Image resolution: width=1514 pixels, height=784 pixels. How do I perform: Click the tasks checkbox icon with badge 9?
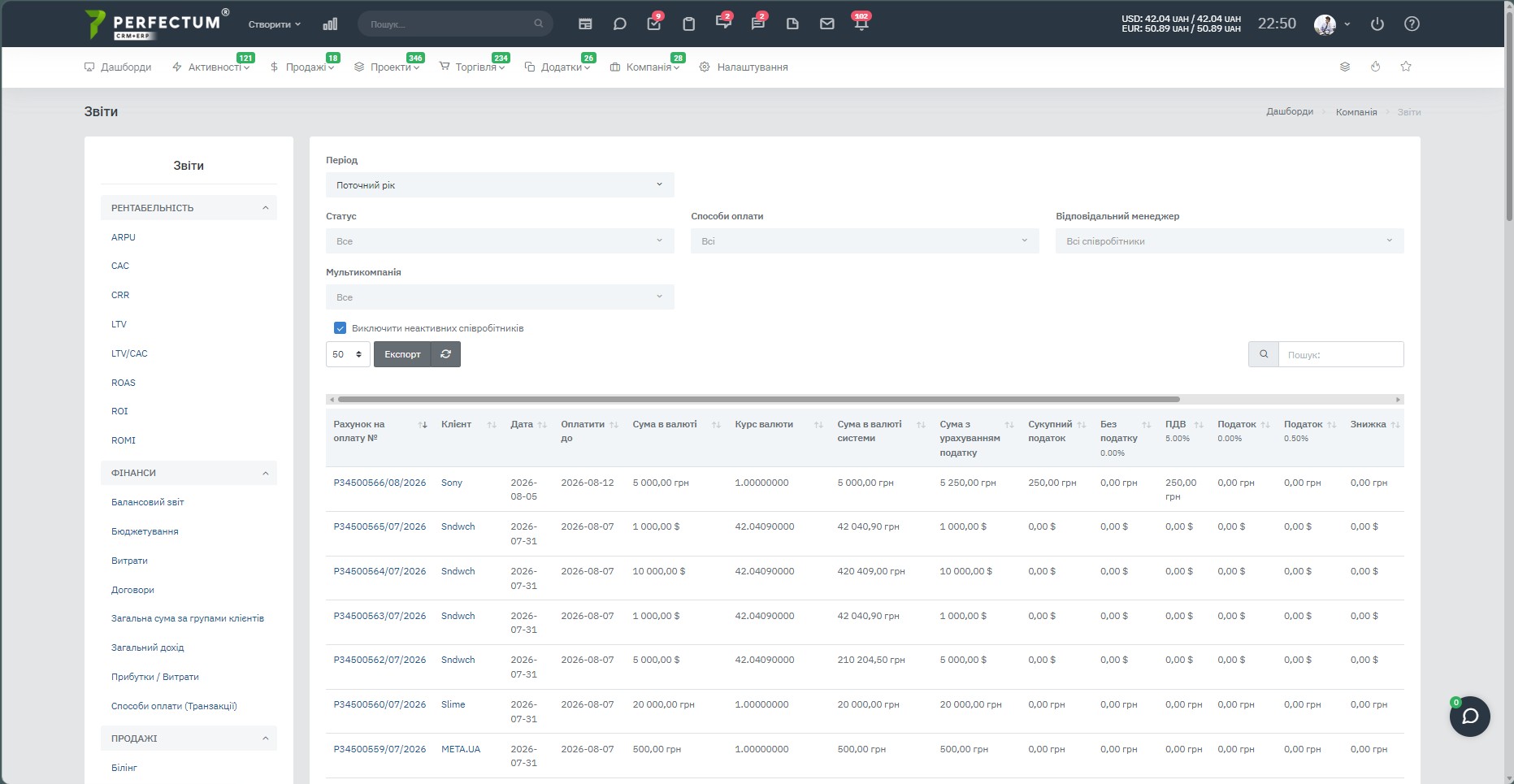[x=654, y=22]
